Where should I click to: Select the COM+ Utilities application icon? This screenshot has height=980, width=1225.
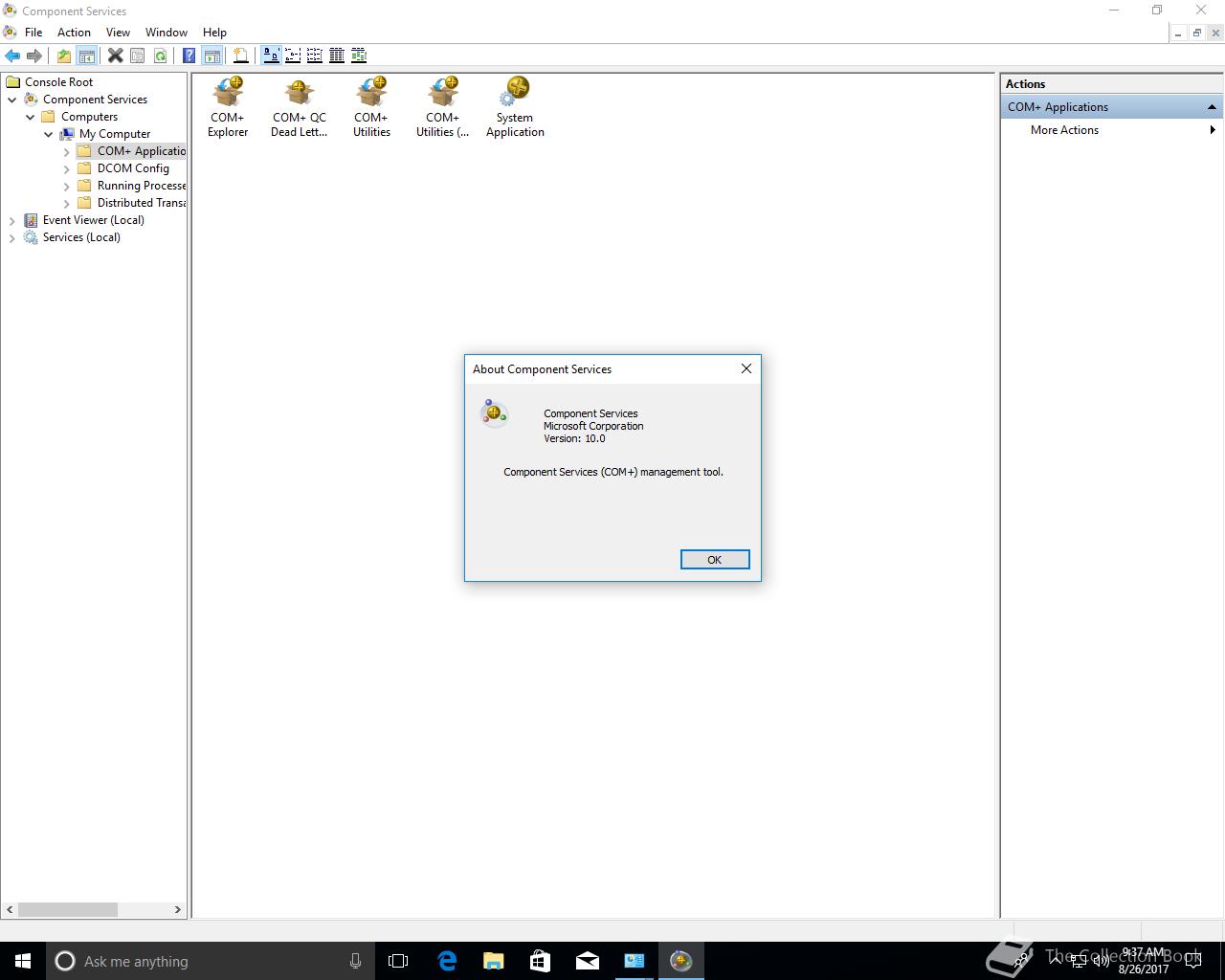371,107
